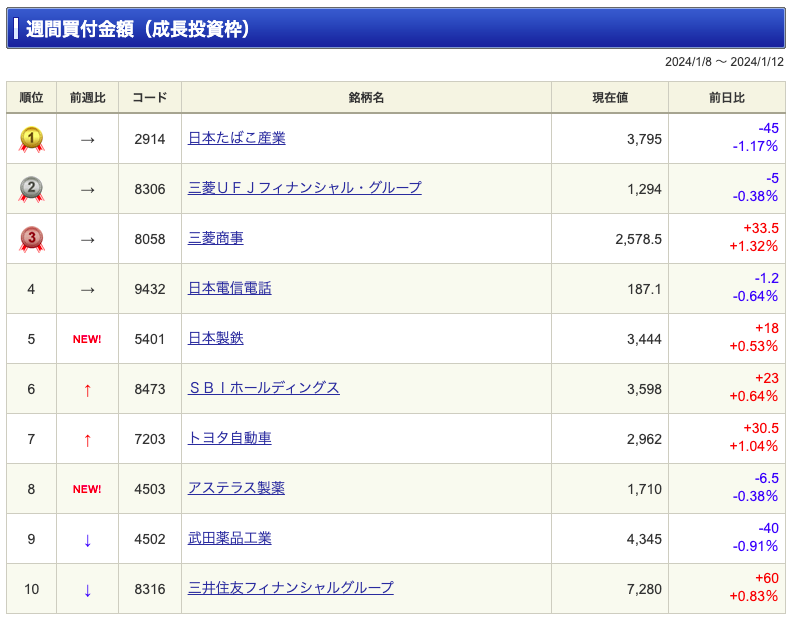This screenshot has height=618, width=791.
Task: Click the bronze rank 3 medal icon
Action: [31, 239]
